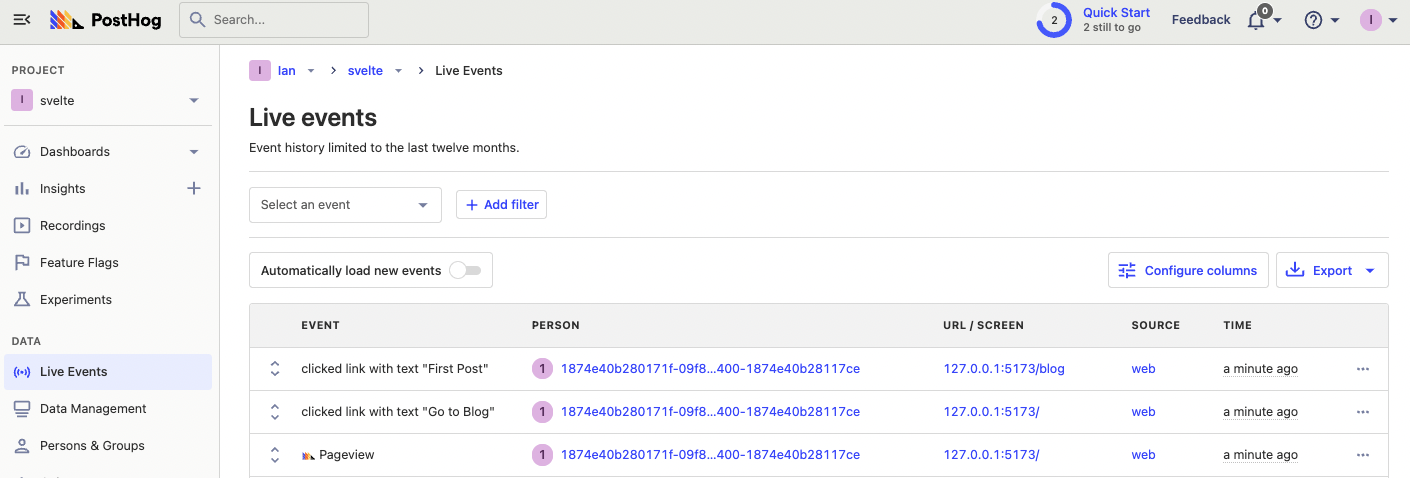Image resolution: width=1410 pixels, height=478 pixels.
Task: Click the Add filter button
Action: [x=501, y=205]
